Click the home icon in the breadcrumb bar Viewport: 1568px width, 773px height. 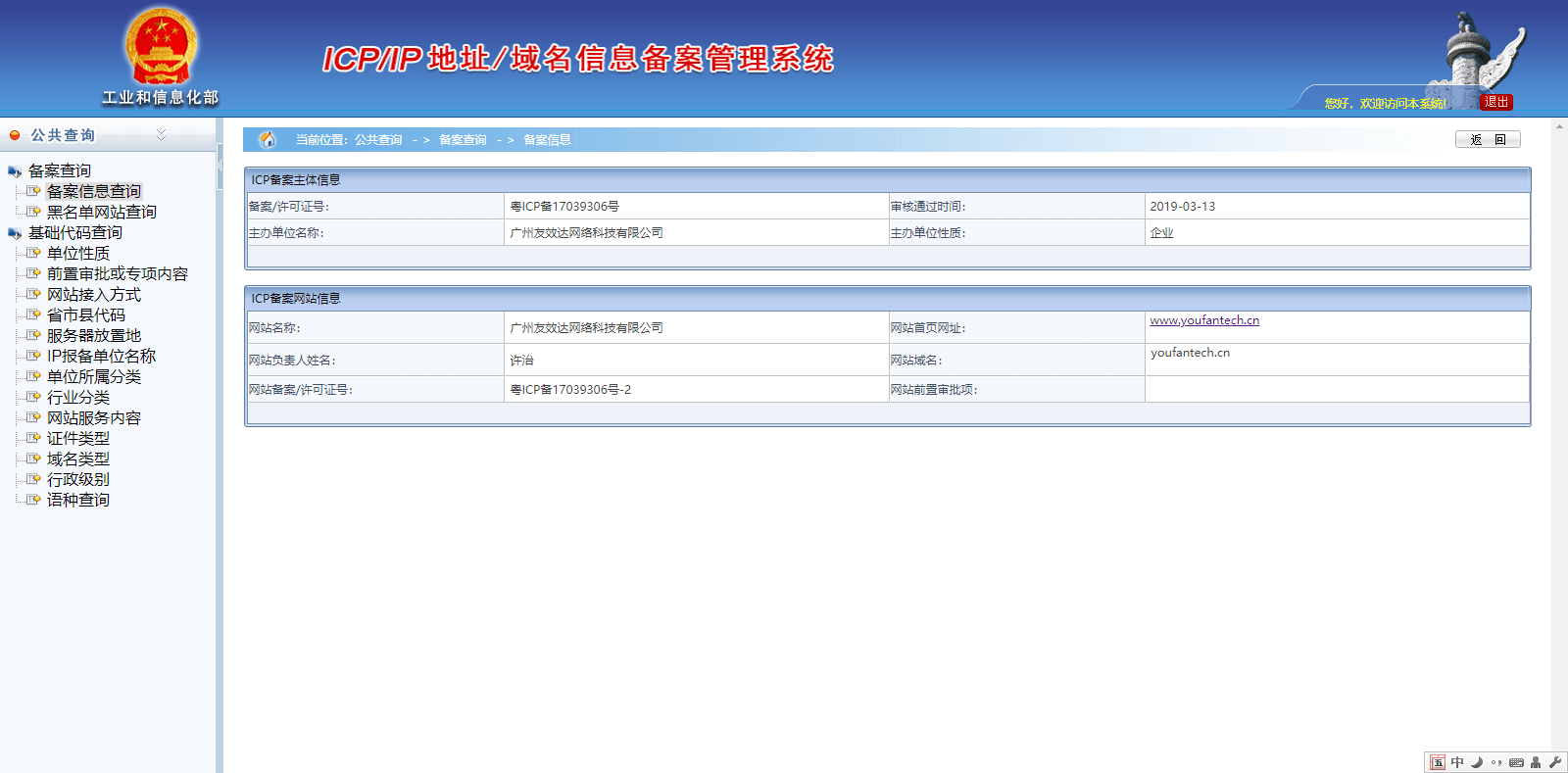pos(267,140)
